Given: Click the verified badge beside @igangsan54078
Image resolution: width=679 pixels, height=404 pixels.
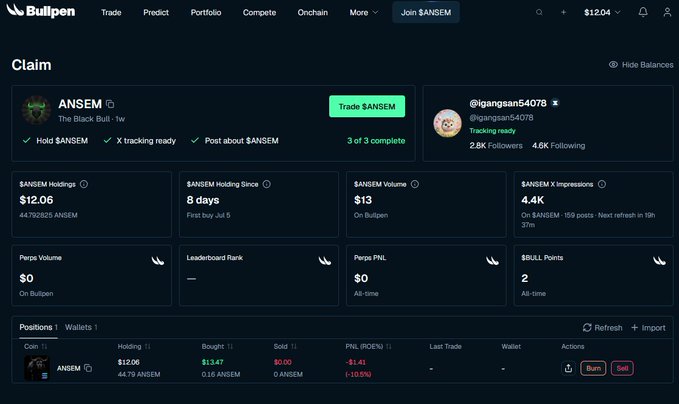Looking at the screenshot, I should [x=555, y=103].
